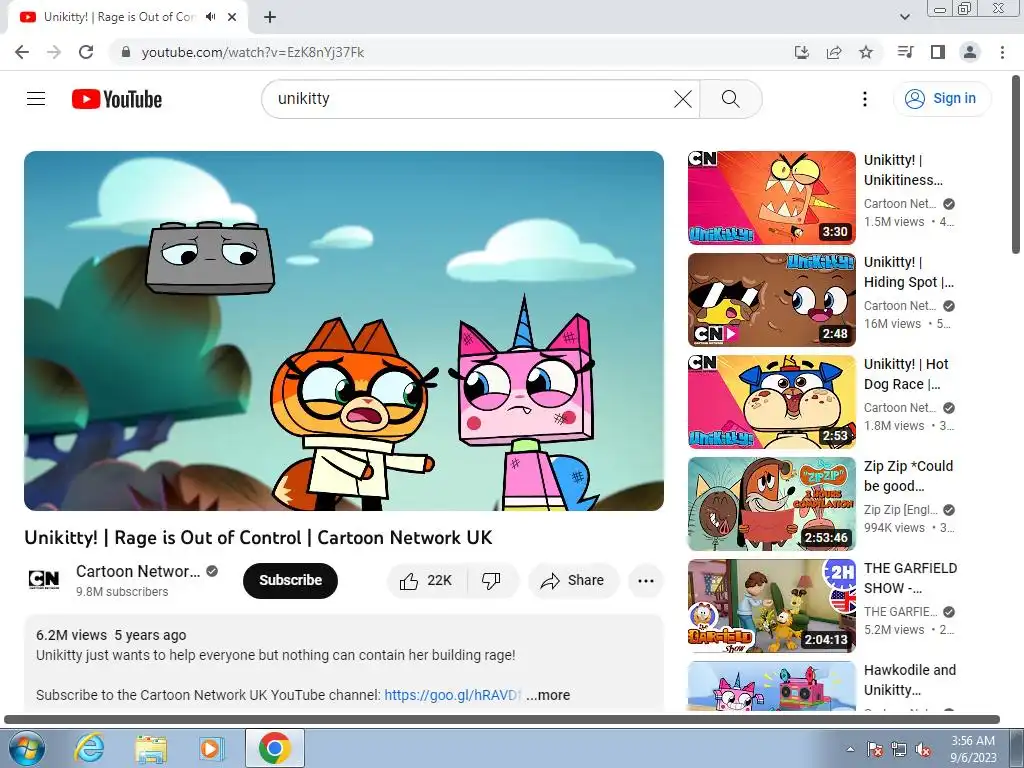Open Zip Zip compilation thumbnail
This screenshot has width=1024, height=768.
771,504
